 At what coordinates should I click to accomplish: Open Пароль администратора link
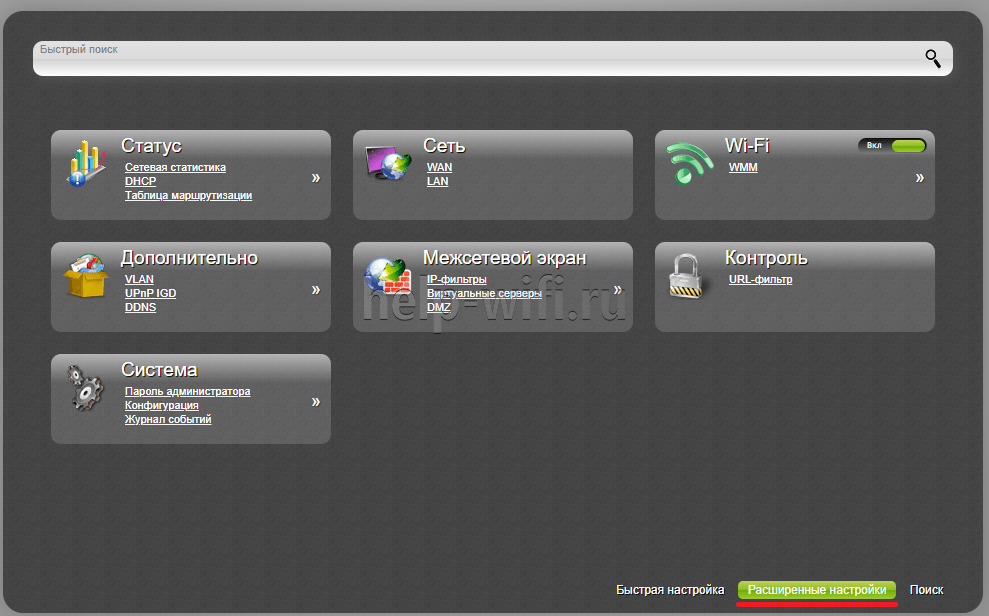187,392
